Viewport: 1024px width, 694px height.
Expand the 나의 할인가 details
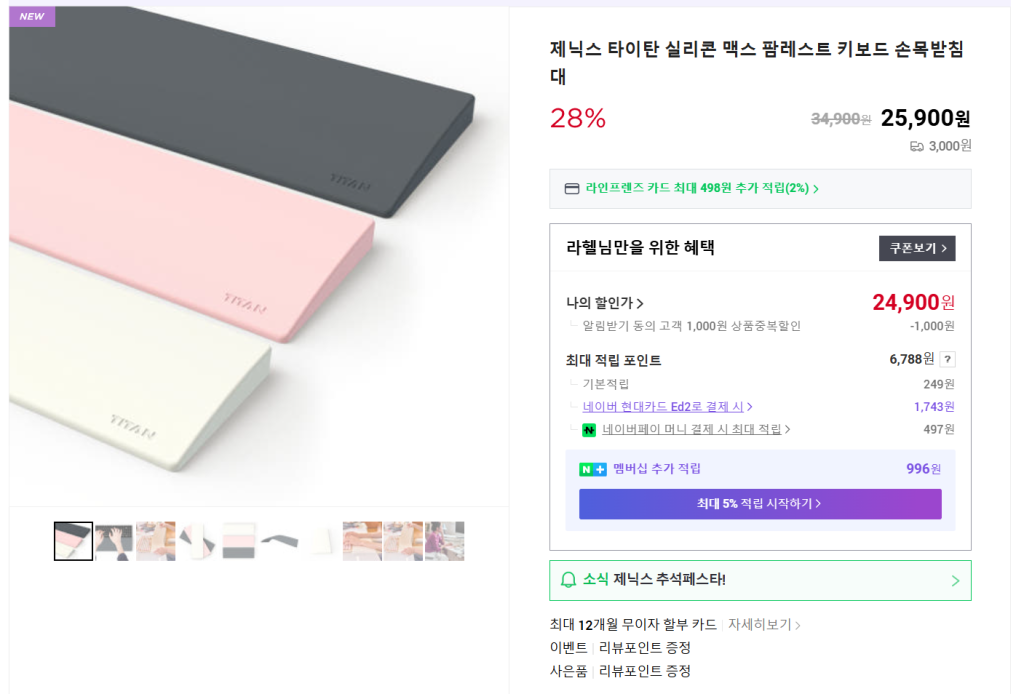(605, 303)
